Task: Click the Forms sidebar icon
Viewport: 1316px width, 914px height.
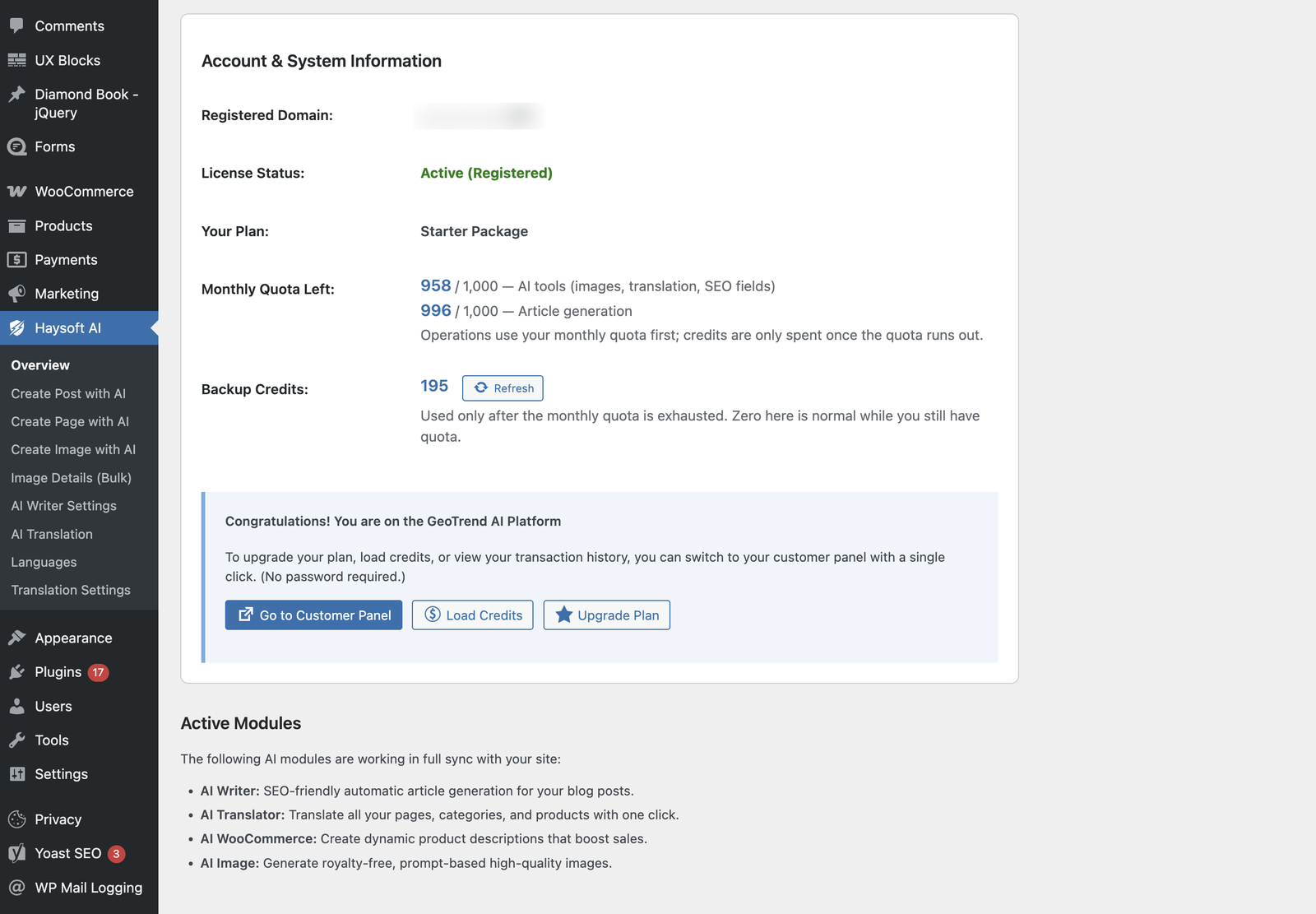Action: point(16,146)
